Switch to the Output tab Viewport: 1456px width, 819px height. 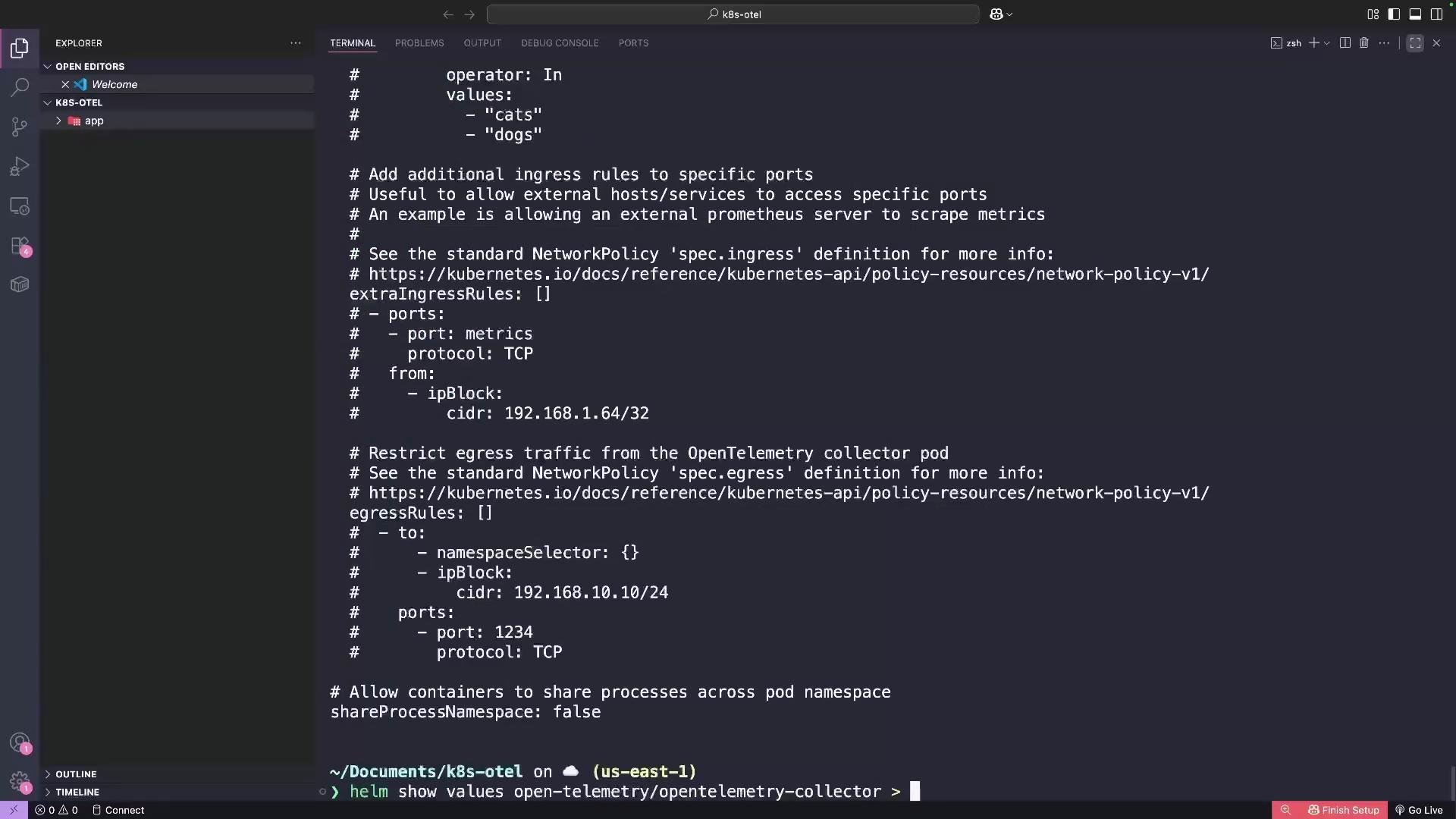(x=482, y=43)
